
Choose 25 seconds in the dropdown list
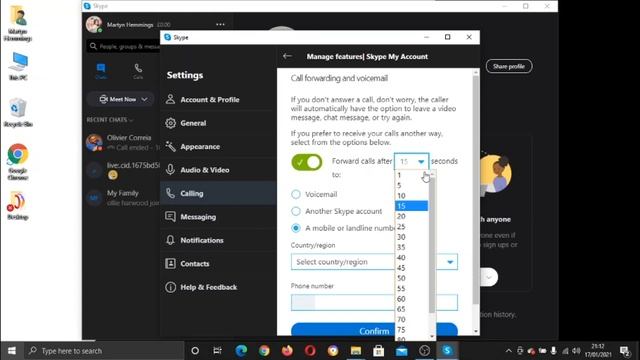click(411, 227)
